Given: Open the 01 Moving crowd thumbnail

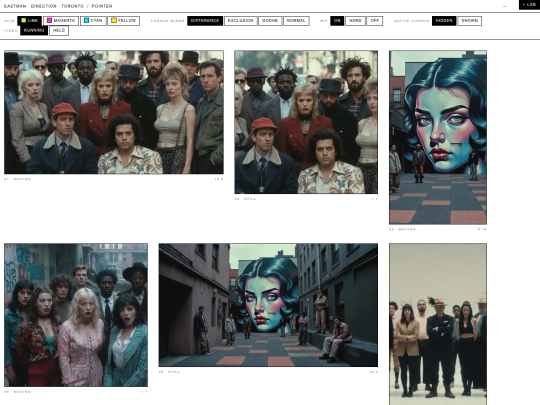Looking at the screenshot, I should pos(114,112).
